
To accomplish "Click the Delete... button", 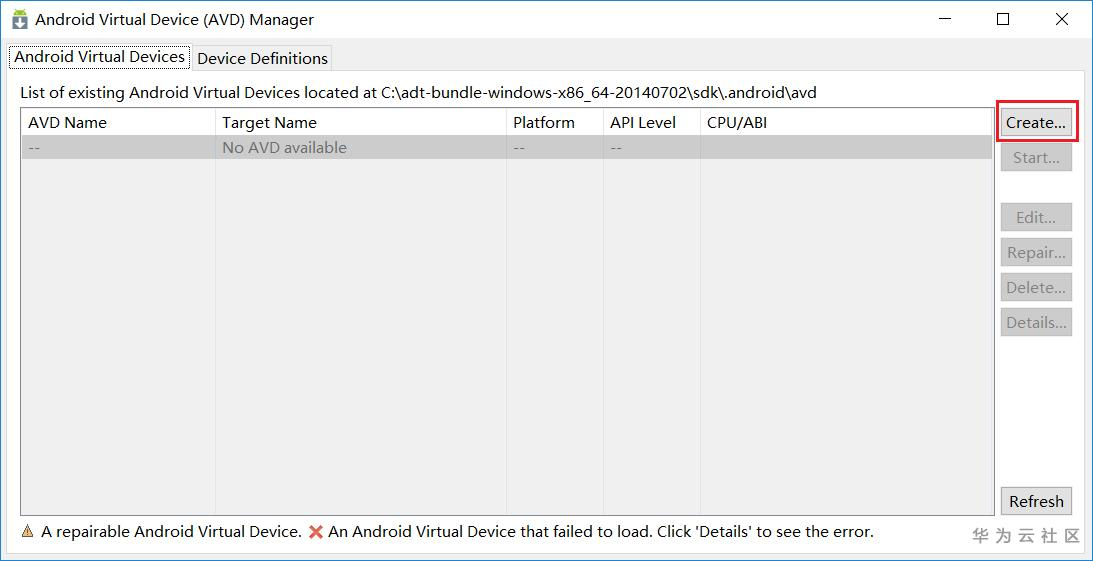I will pos(1036,288).
